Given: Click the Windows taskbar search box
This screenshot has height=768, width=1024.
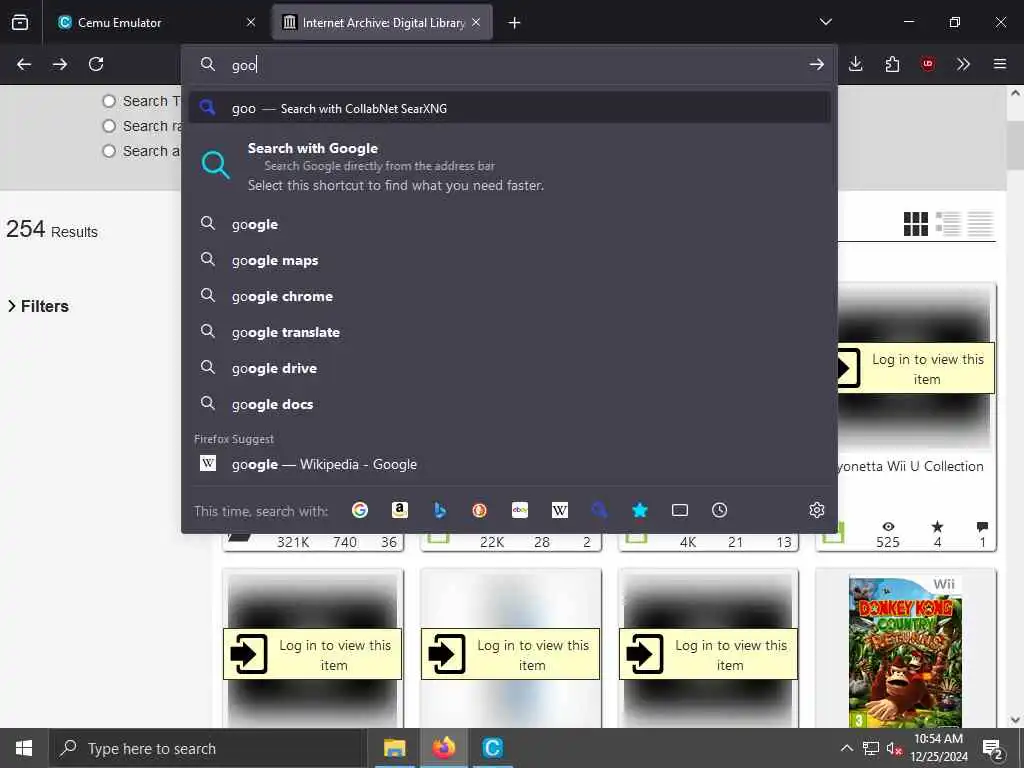Looking at the screenshot, I should pyautogui.click(x=206, y=748).
